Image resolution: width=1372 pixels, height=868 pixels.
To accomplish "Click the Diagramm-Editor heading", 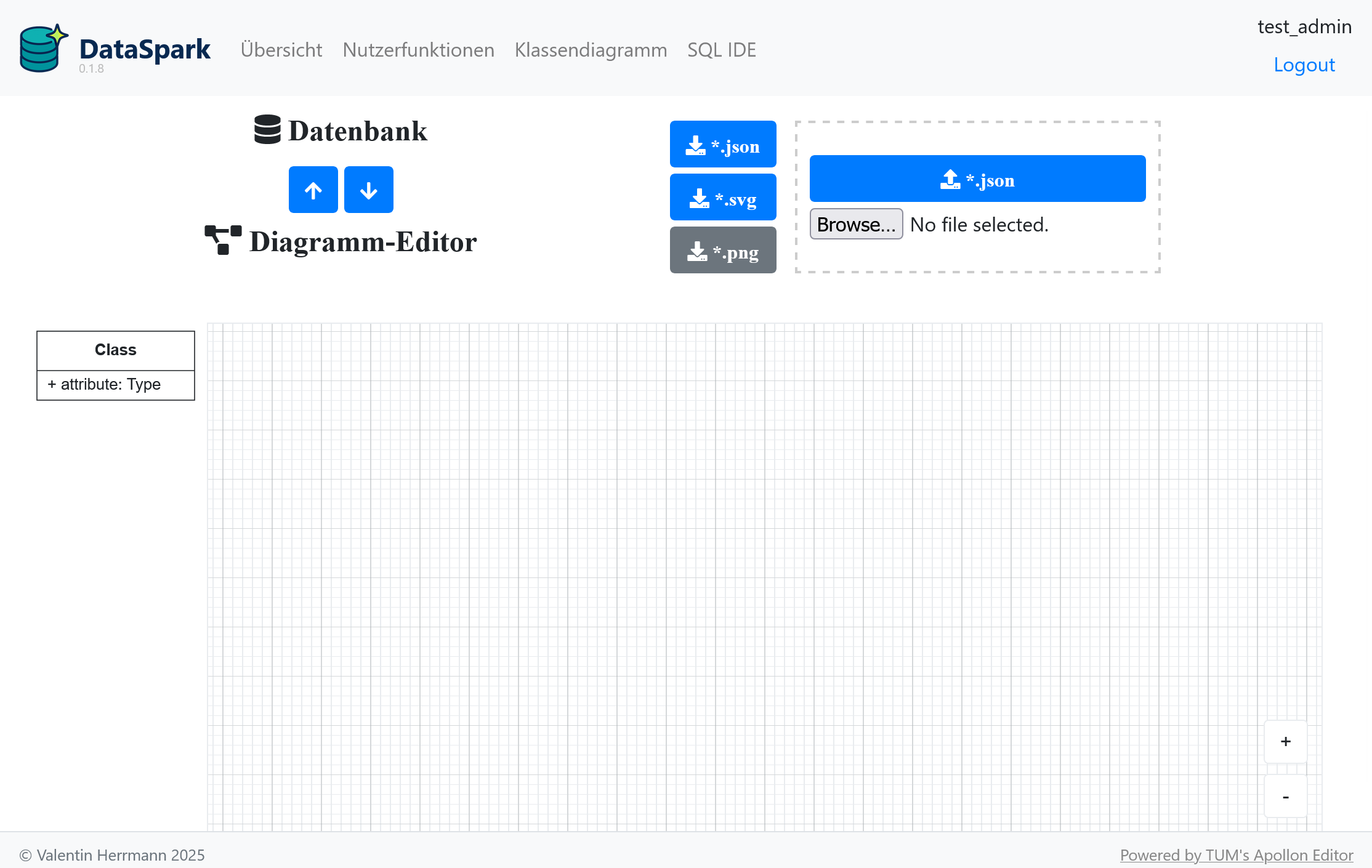I will coord(363,242).
